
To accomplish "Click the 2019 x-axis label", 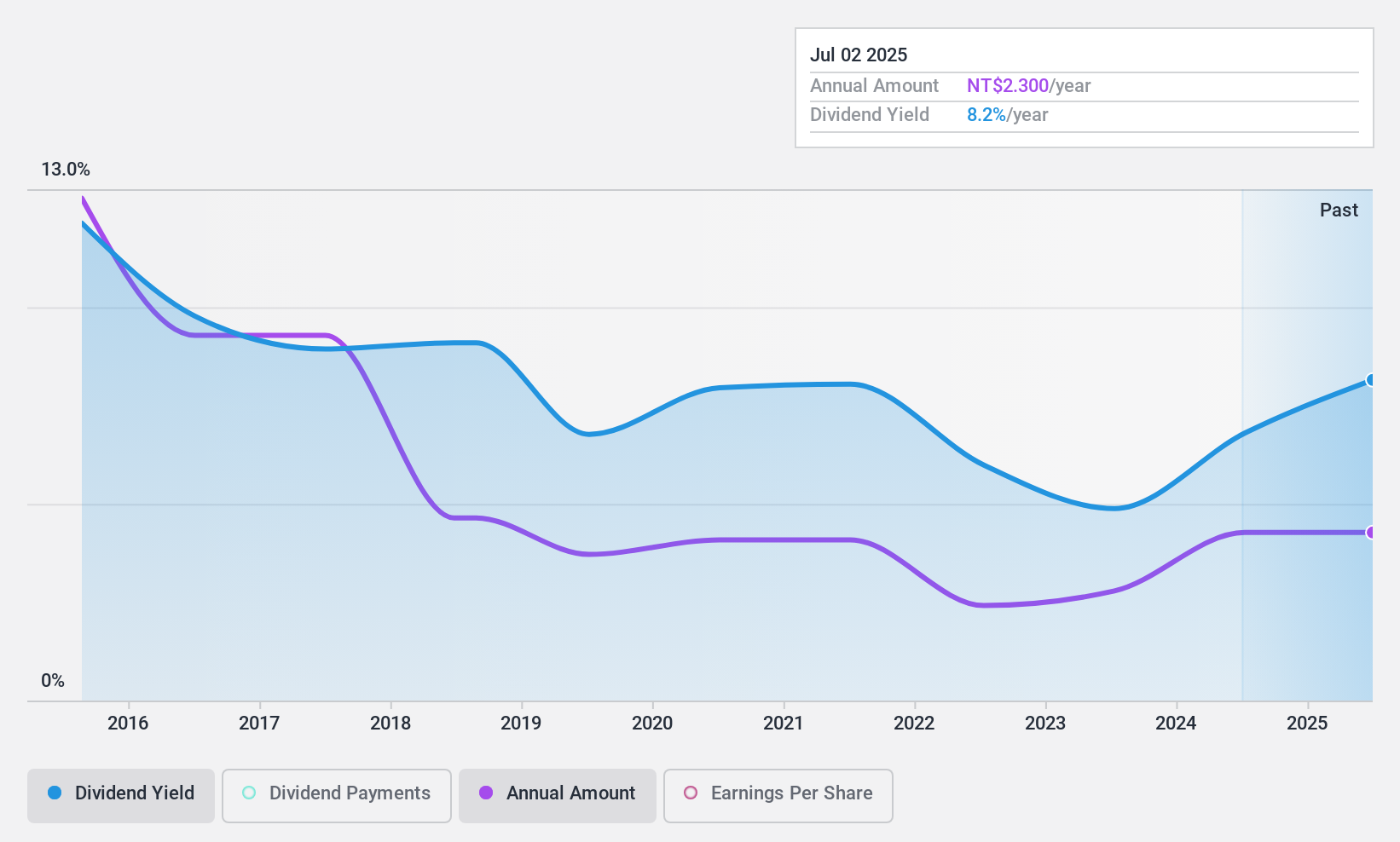I will click(x=521, y=724).
